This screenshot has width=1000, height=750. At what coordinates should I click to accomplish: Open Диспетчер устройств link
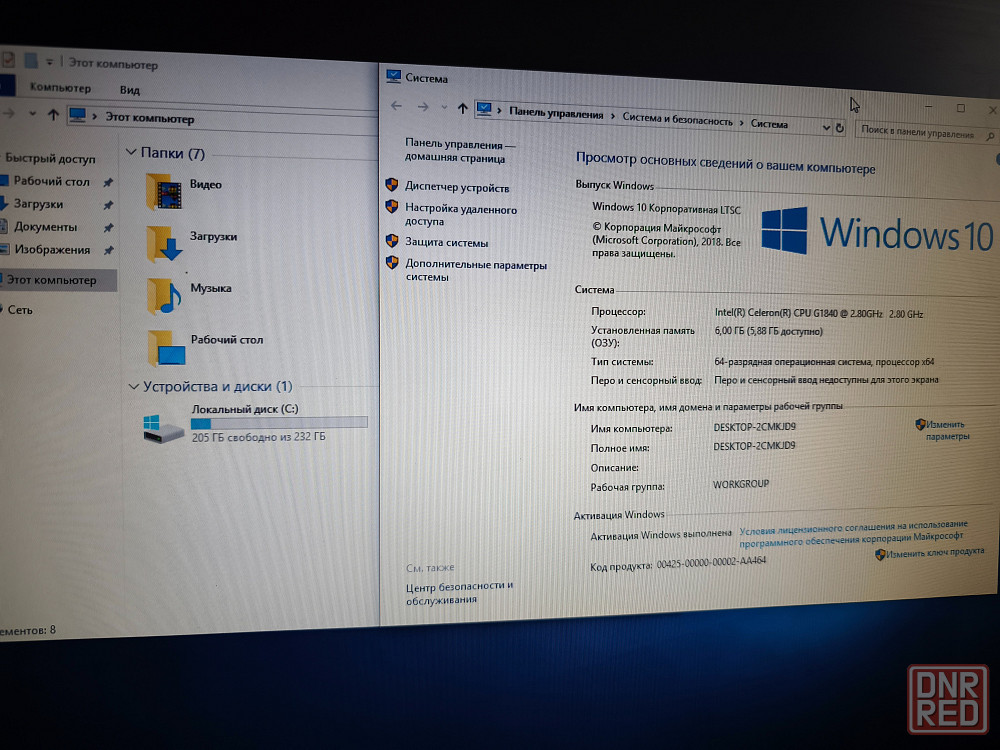point(456,187)
